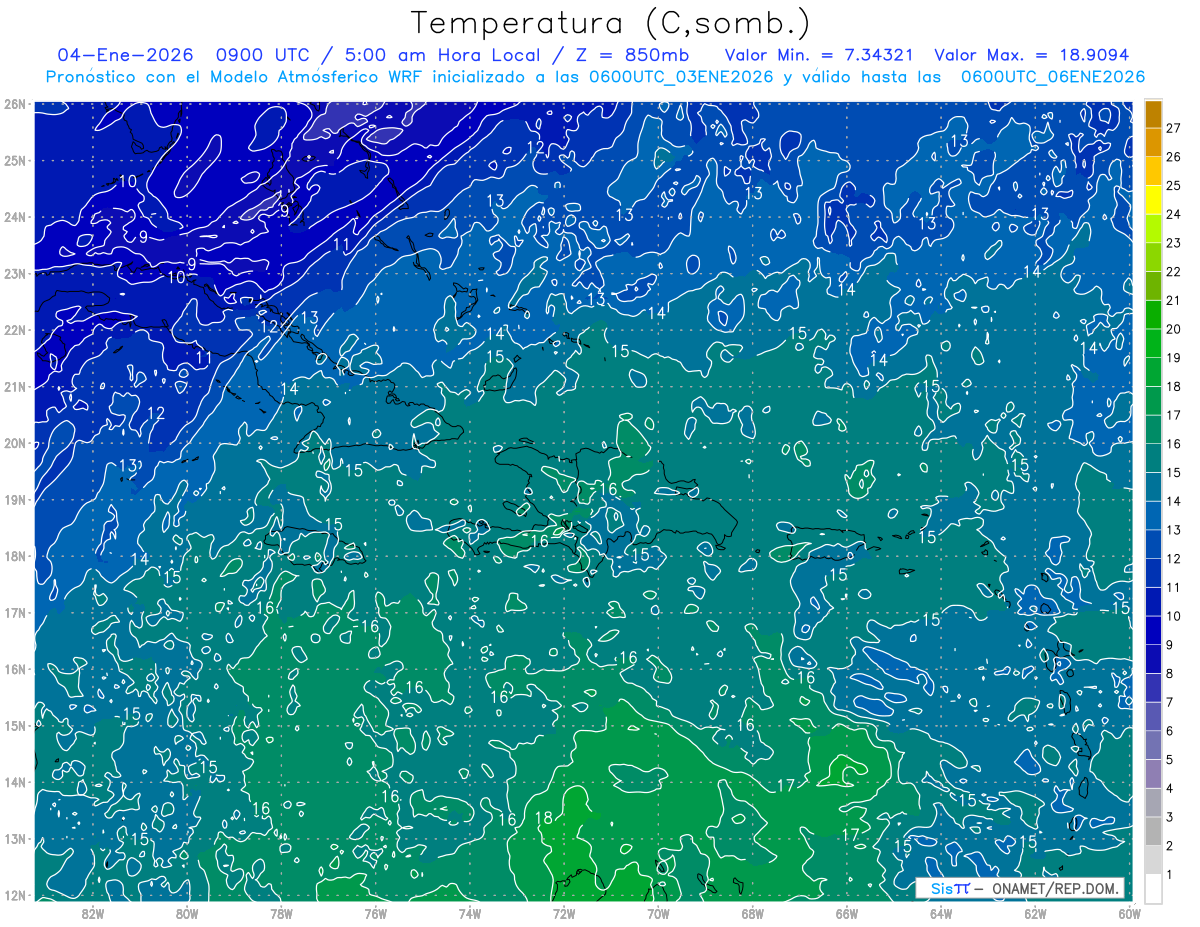Click the 62W longitude axis label
1200x927 pixels.
coord(1035,913)
